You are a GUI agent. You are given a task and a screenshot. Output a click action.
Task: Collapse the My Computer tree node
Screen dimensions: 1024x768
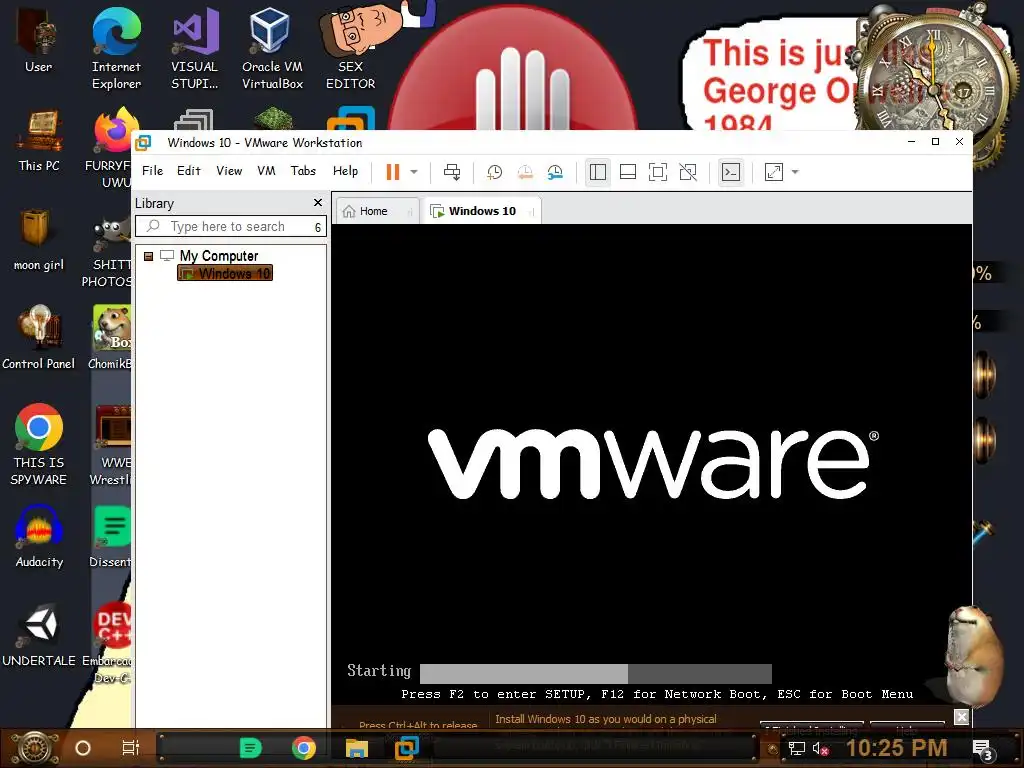coord(148,256)
